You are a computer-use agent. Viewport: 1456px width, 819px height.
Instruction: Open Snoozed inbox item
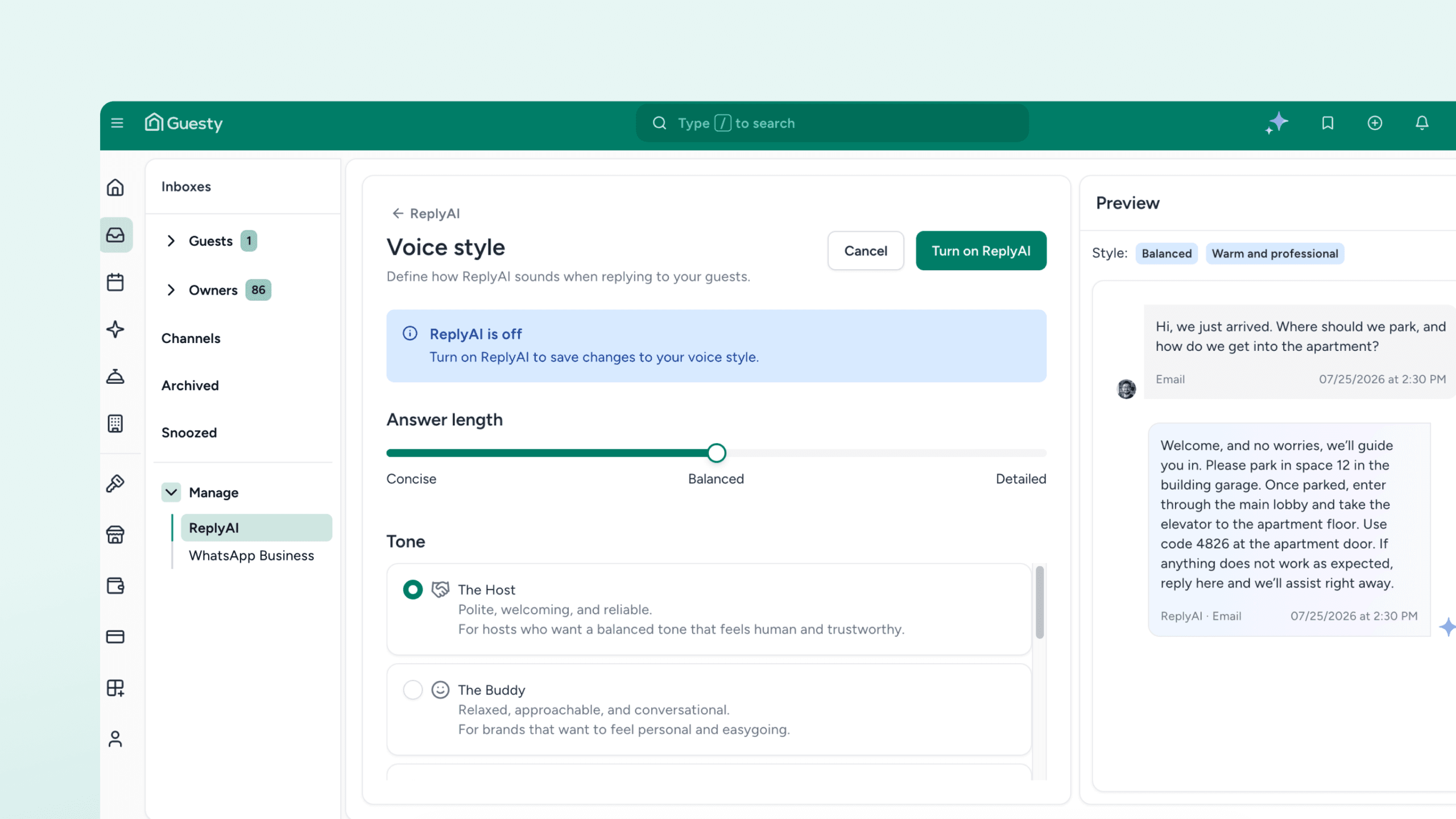(x=189, y=433)
